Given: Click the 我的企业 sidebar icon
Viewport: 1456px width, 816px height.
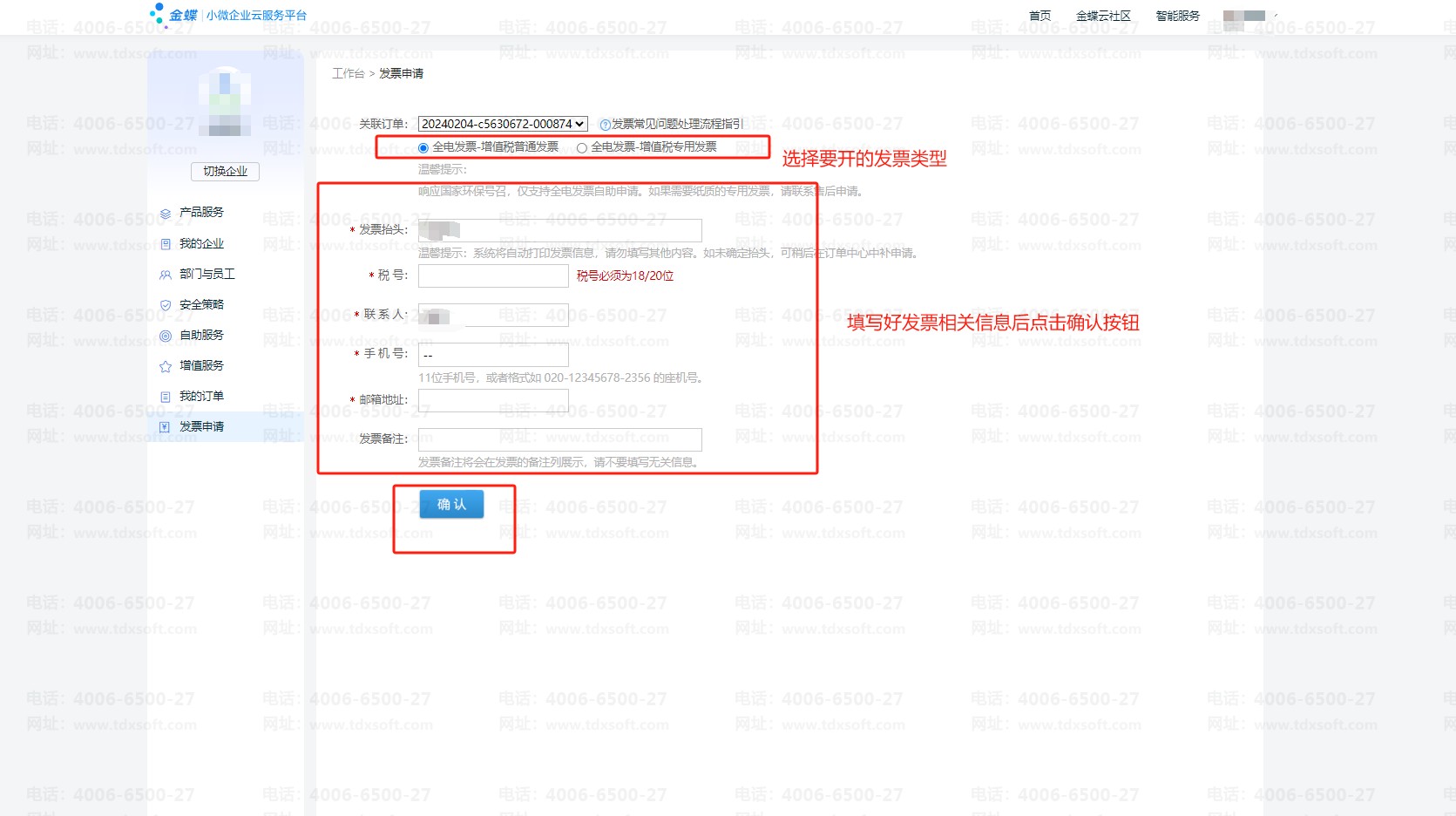Looking at the screenshot, I should (x=166, y=244).
